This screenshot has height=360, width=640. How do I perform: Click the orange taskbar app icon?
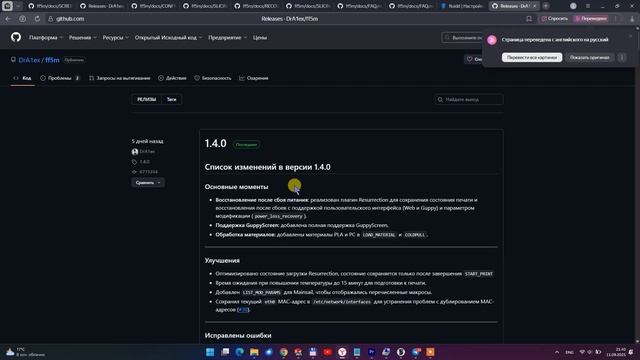431,352
